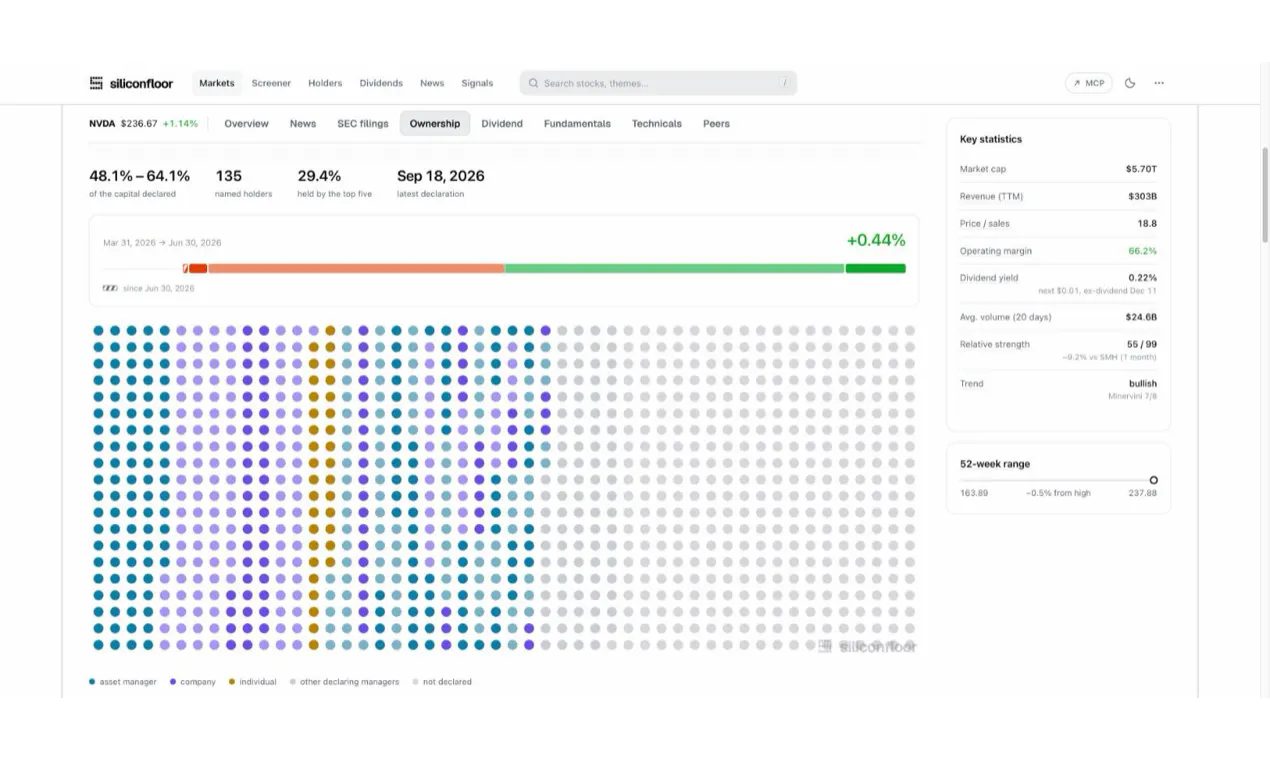Image resolution: width=1270 pixels, height=760 pixels.
Task: Click the MCP arrow button
Action: [1089, 83]
